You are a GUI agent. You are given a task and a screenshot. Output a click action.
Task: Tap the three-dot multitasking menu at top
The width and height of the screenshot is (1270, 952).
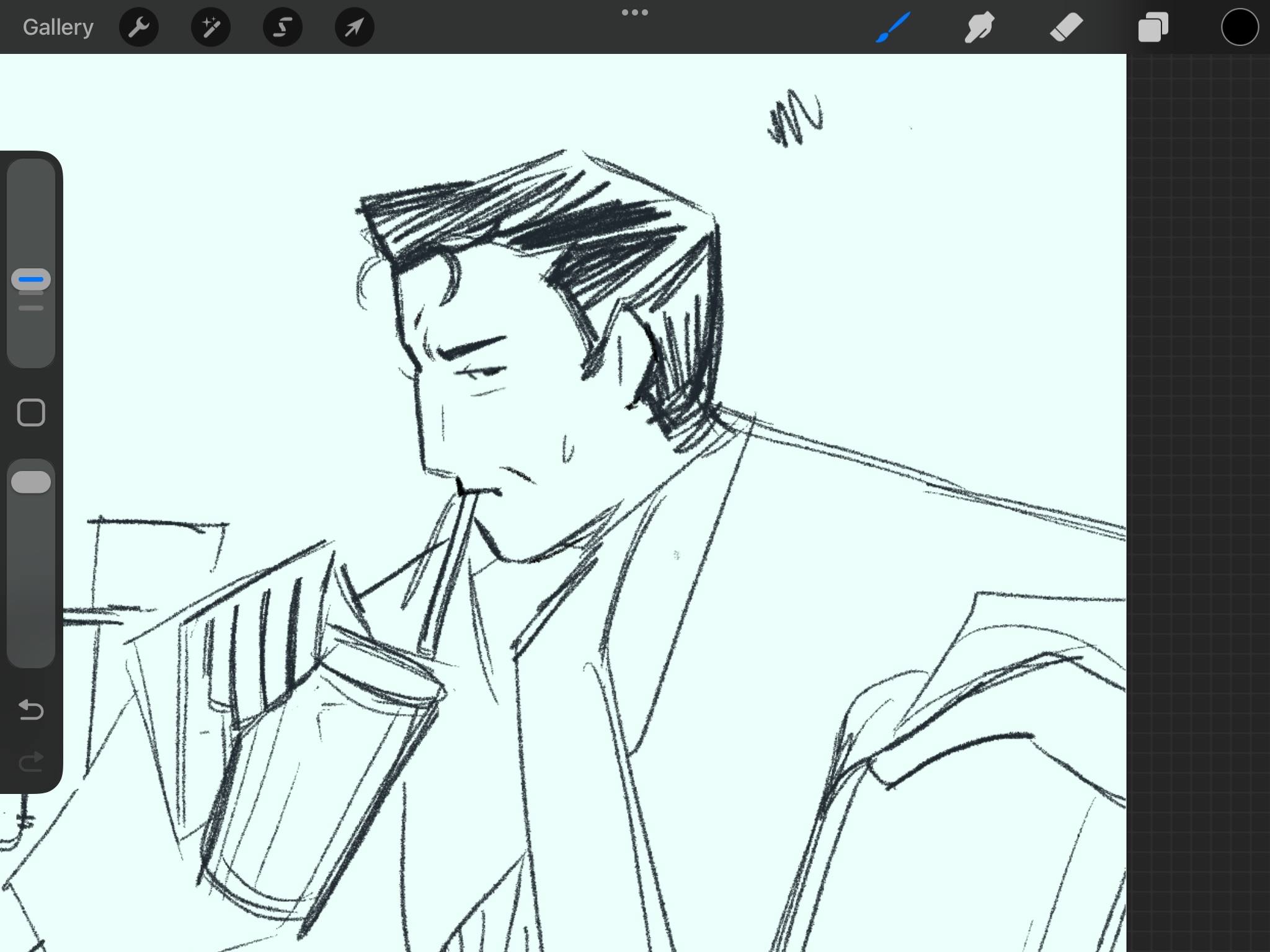click(634, 12)
